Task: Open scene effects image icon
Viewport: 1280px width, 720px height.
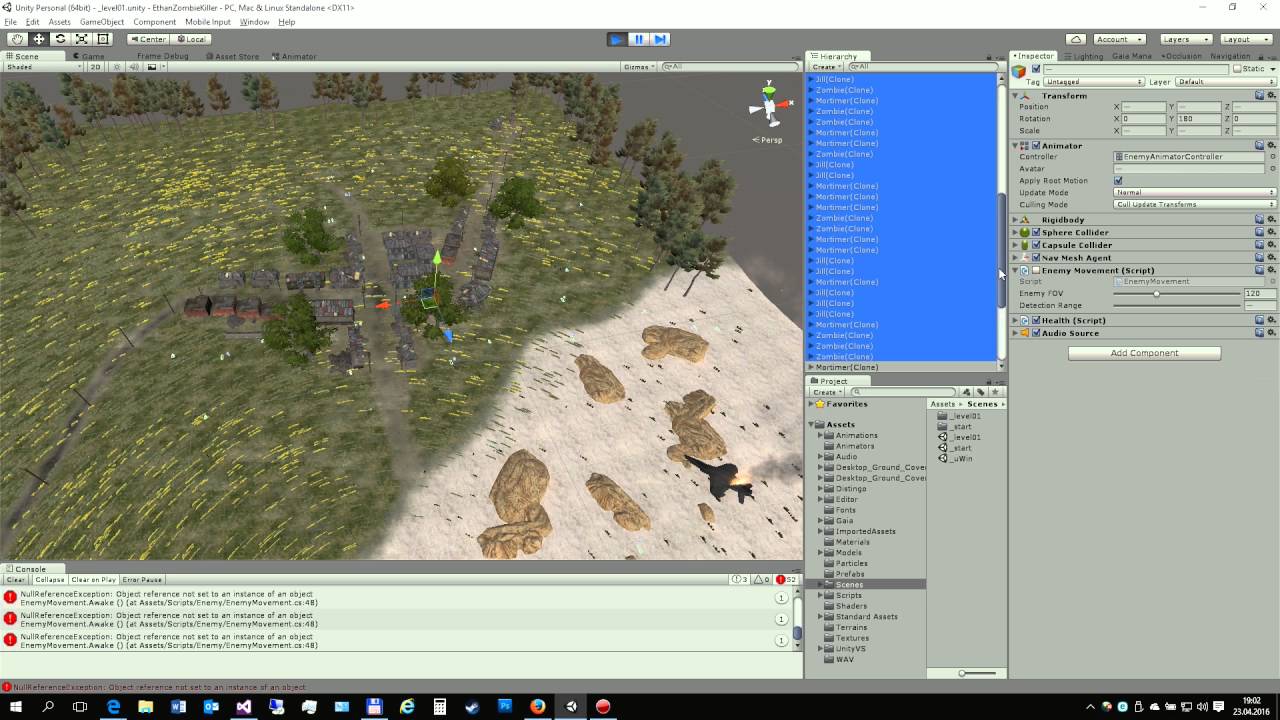Action: click(x=152, y=67)
